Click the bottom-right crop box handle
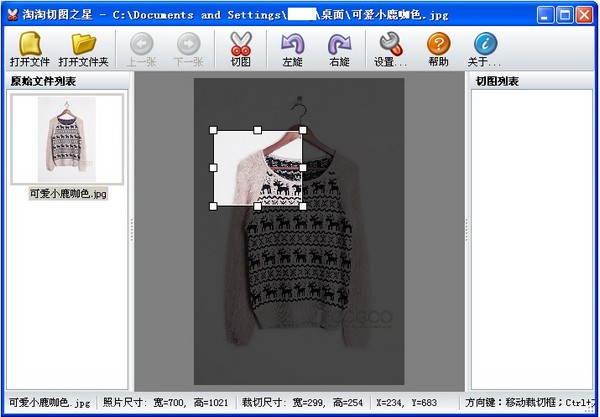This screenshot has width=600, height=417. click(303, 207)
